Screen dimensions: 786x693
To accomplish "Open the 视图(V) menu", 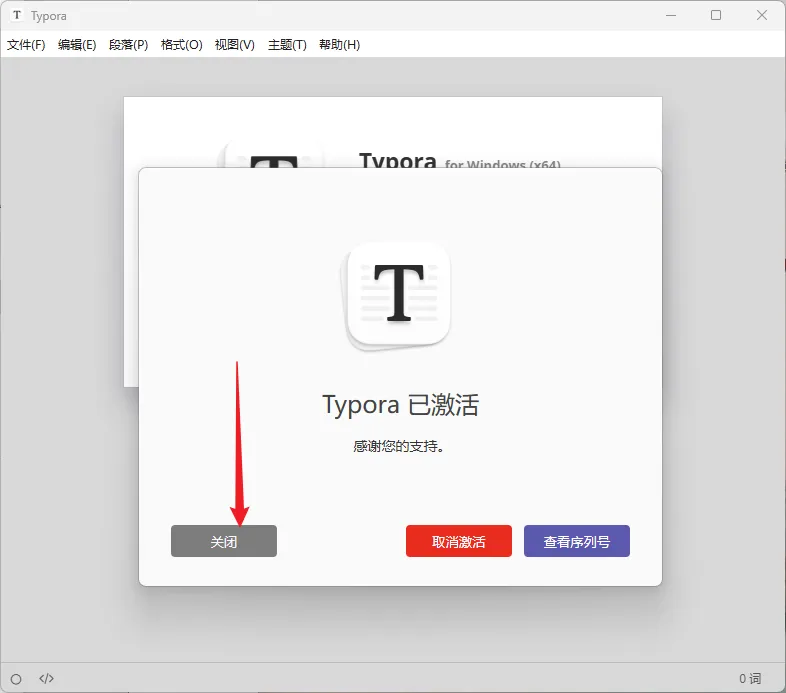I will pyautogui.click(x=235, y=45).
